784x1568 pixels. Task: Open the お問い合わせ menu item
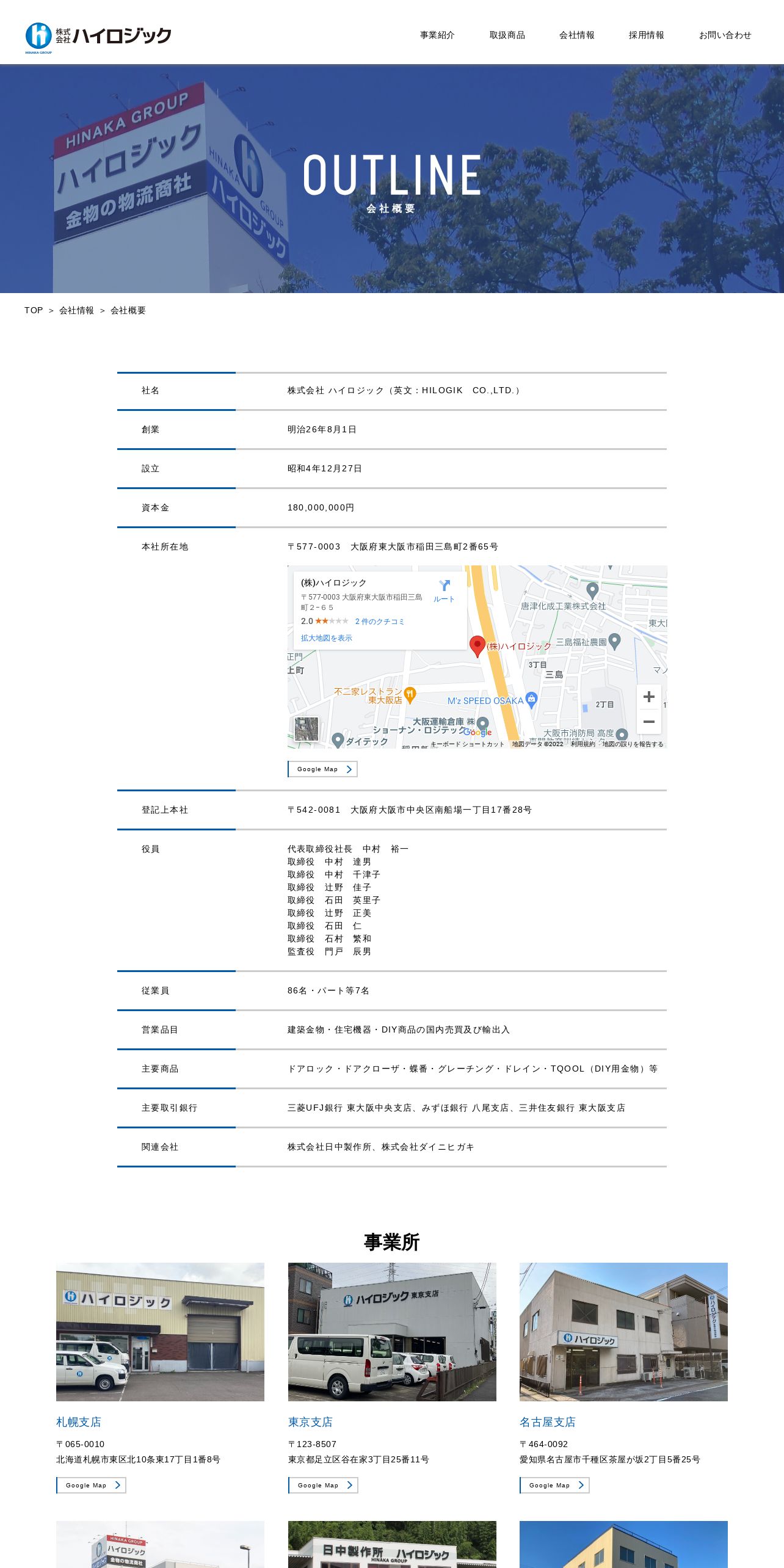pyautogui.click(x=725, y=35)
